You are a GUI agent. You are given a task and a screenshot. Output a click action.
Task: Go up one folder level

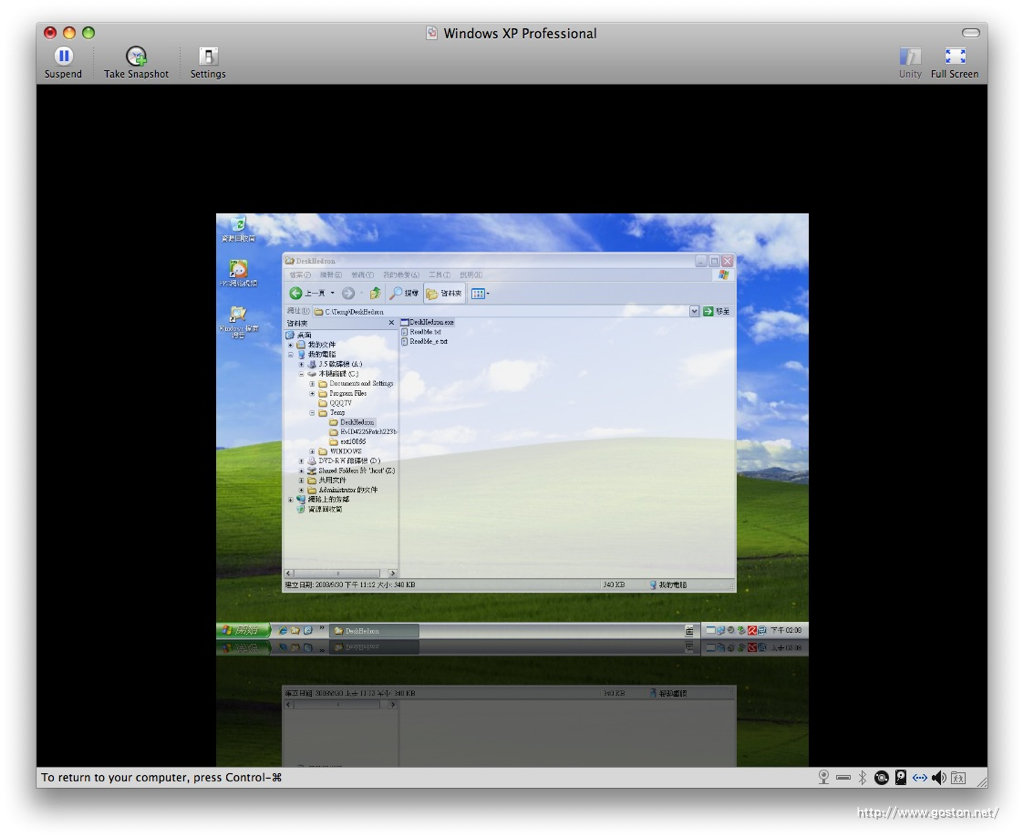pos(375,293)
